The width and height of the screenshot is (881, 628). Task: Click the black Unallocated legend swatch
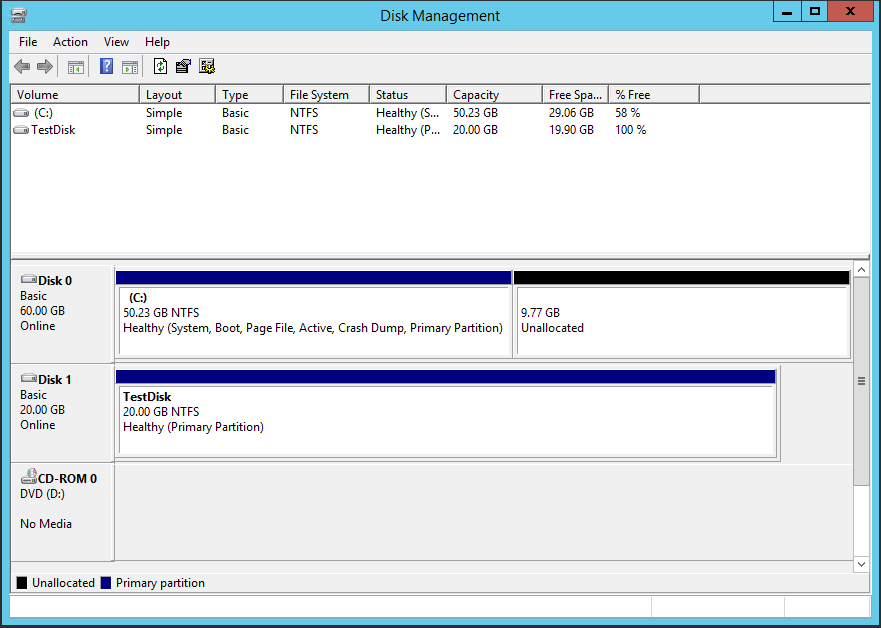[22, 583]
